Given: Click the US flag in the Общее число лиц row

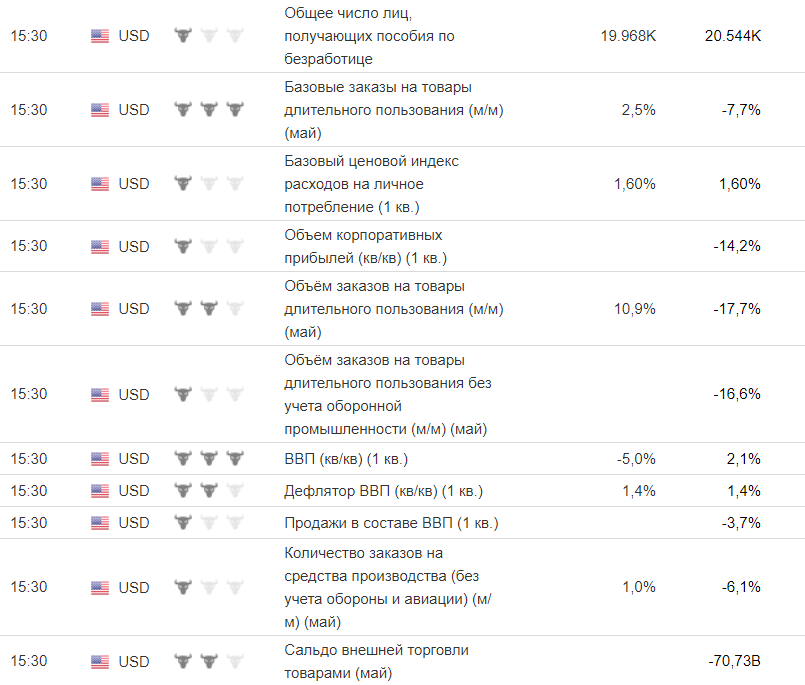Looking at the screenshot, I should pyautogui.click(x=100, y=36).
